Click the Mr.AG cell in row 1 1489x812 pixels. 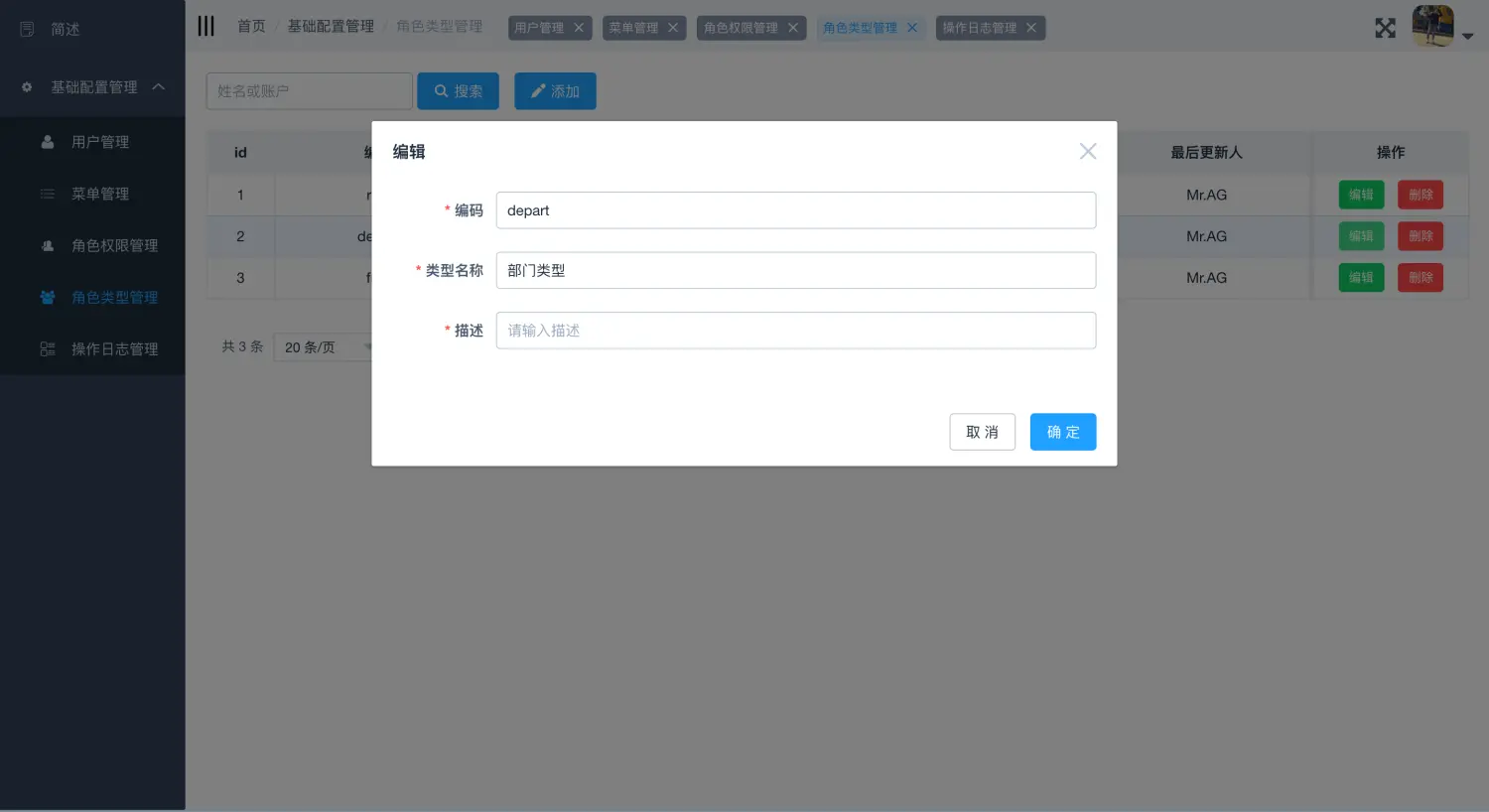coord(1206,195)
